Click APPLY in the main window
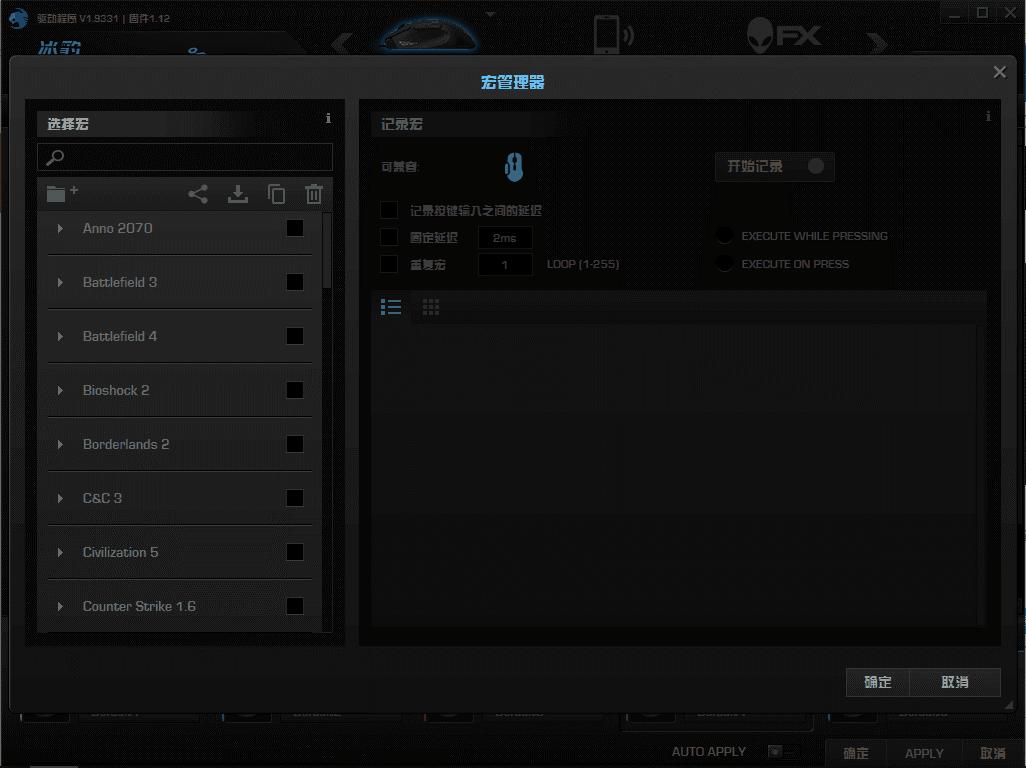Image resolution: width=1026 pixels, height=768 pixels. coord(924,754)
